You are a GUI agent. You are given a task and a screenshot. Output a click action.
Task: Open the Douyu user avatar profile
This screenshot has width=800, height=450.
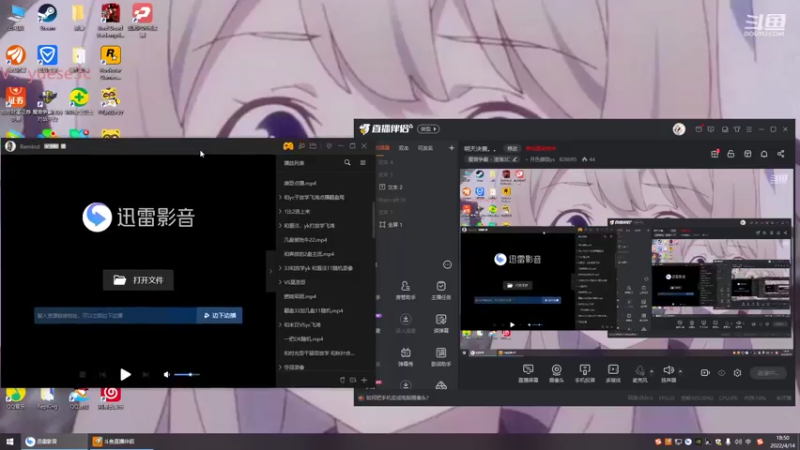679,129
